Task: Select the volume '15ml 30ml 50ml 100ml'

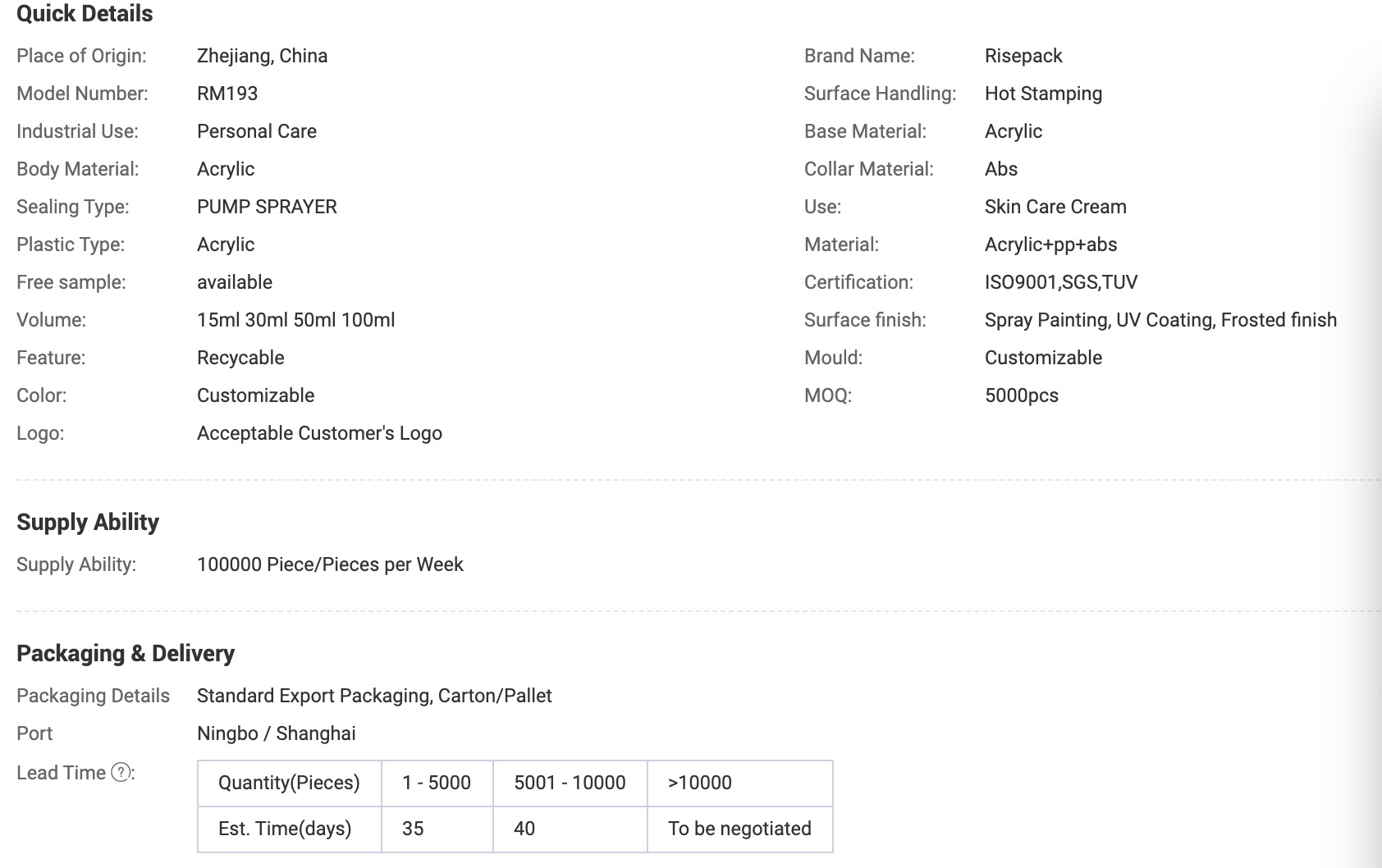Action: click(296, 320)
